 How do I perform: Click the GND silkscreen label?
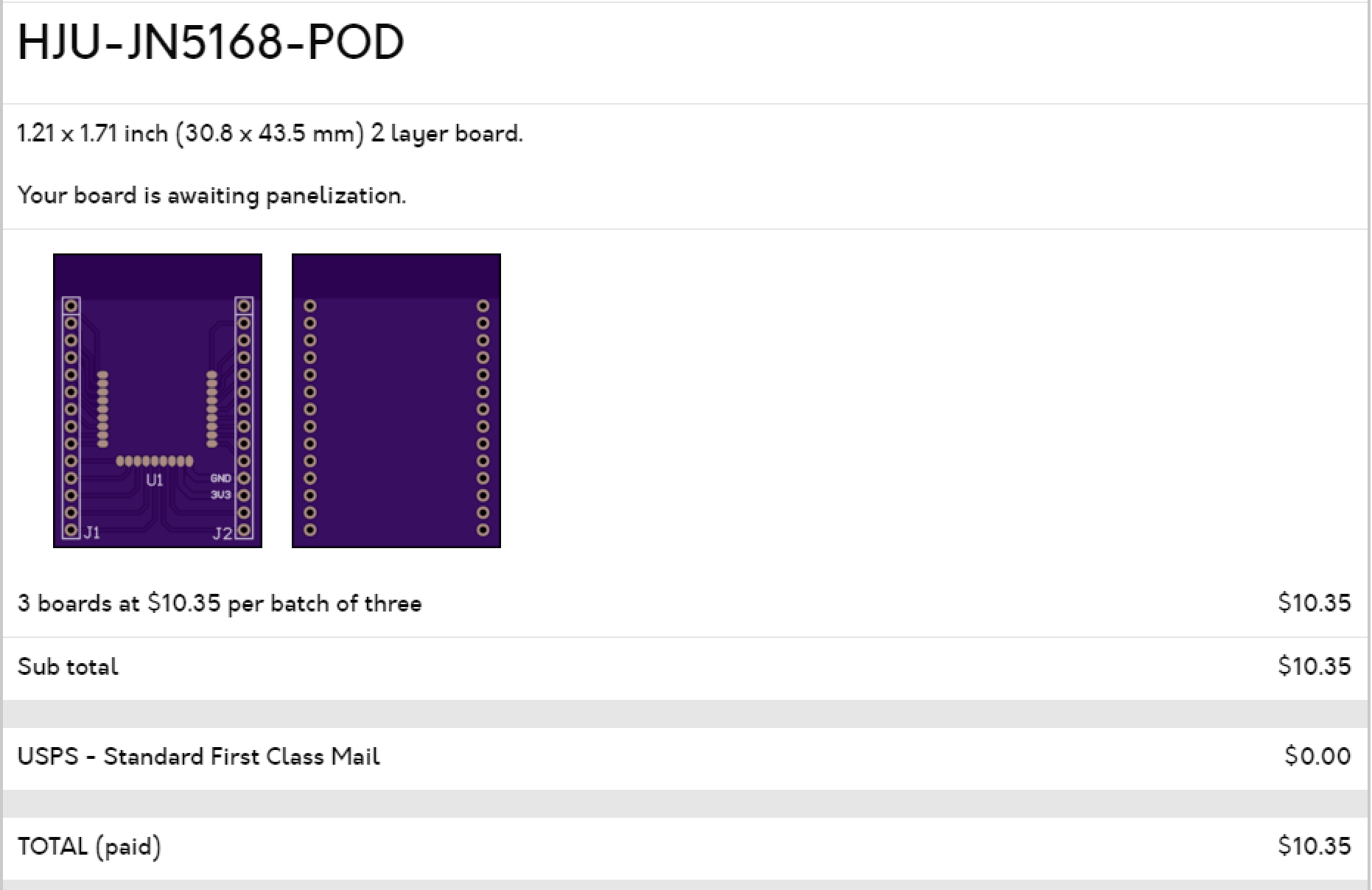220,478
